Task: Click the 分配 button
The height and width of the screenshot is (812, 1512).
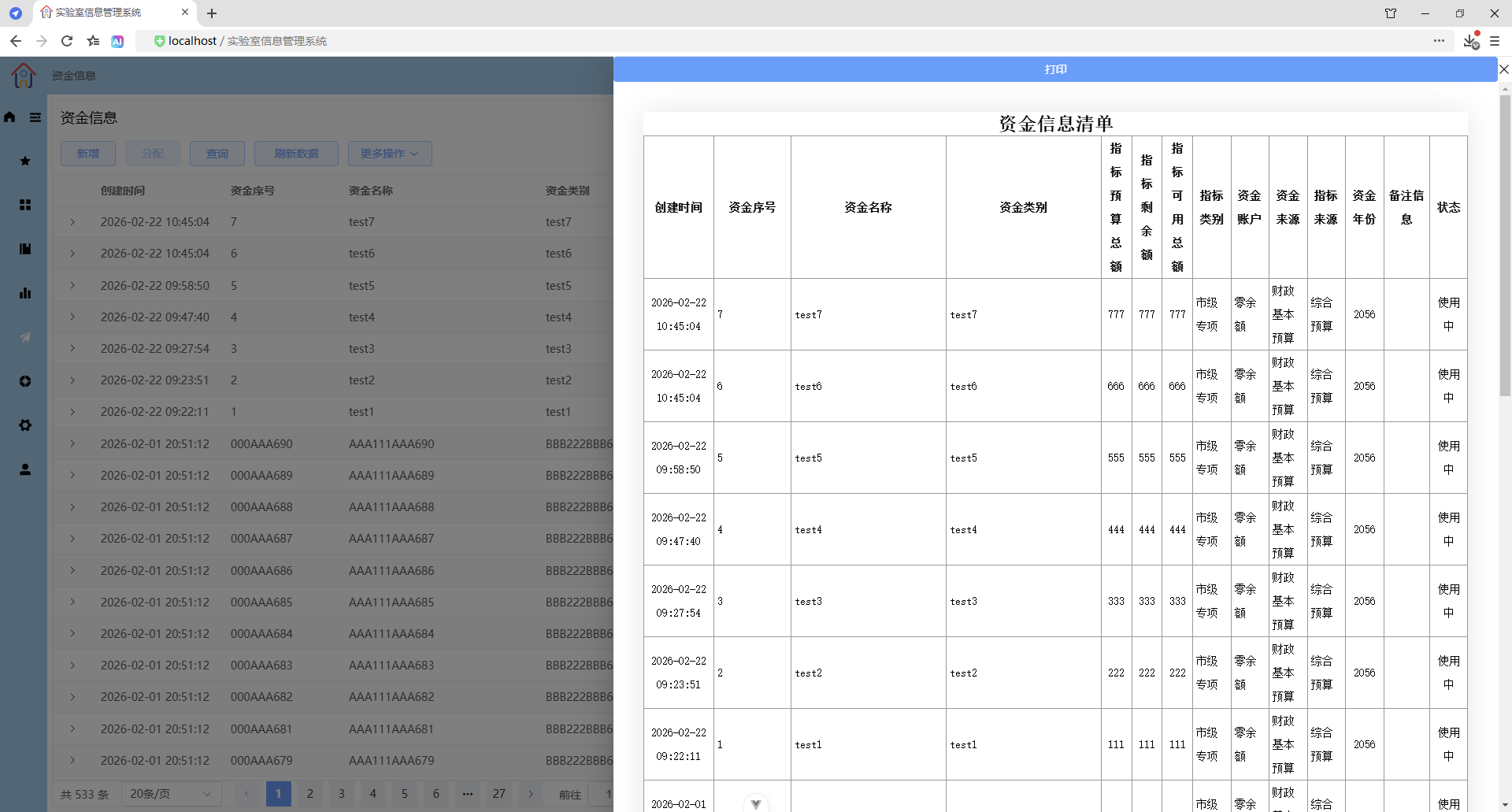Action: tap(153, 154)
